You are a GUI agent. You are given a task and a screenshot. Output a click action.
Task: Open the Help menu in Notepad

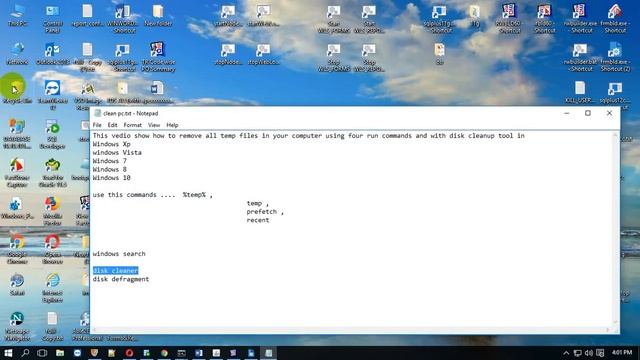tap(172, 125)
